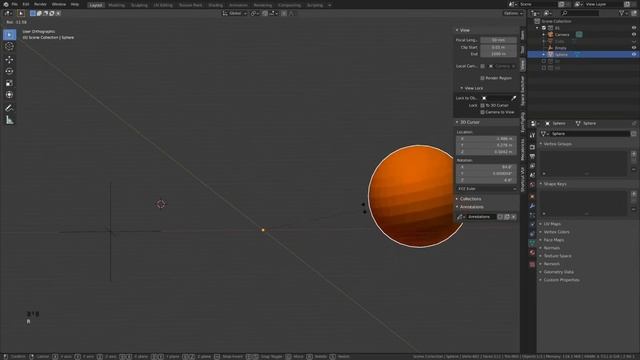Image resolution: width=640 pixels, height=360 pixels.
Task: Enable Lock Camera to View checkbox
Action: pyautogui.click(x=482, y=112)
